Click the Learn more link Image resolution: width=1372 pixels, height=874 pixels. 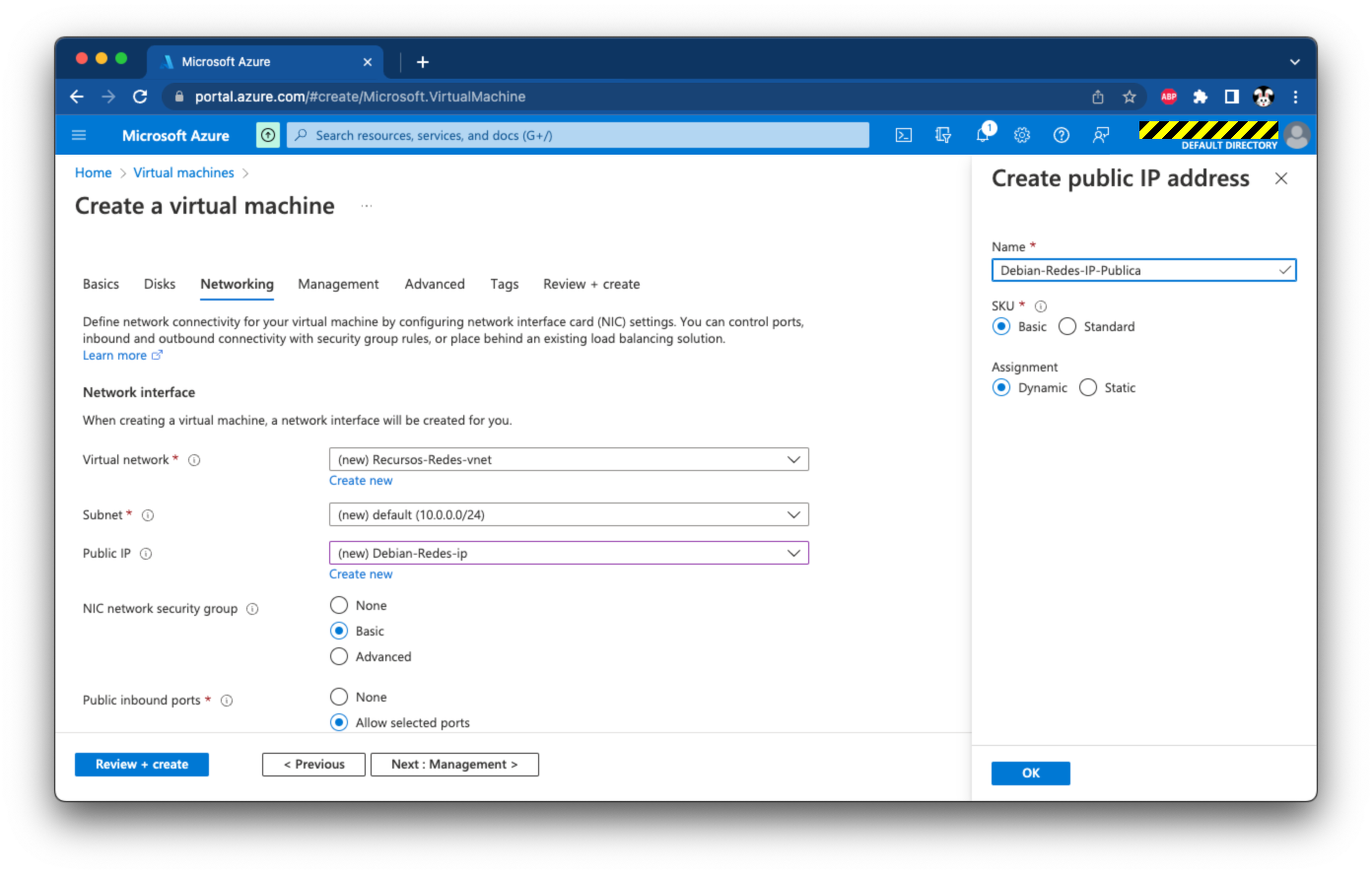(114, 356)
